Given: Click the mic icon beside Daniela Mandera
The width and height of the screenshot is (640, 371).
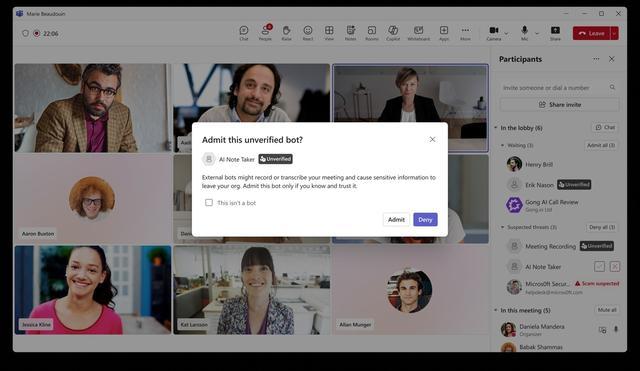Looking at the screenshot, I should 616,329.
